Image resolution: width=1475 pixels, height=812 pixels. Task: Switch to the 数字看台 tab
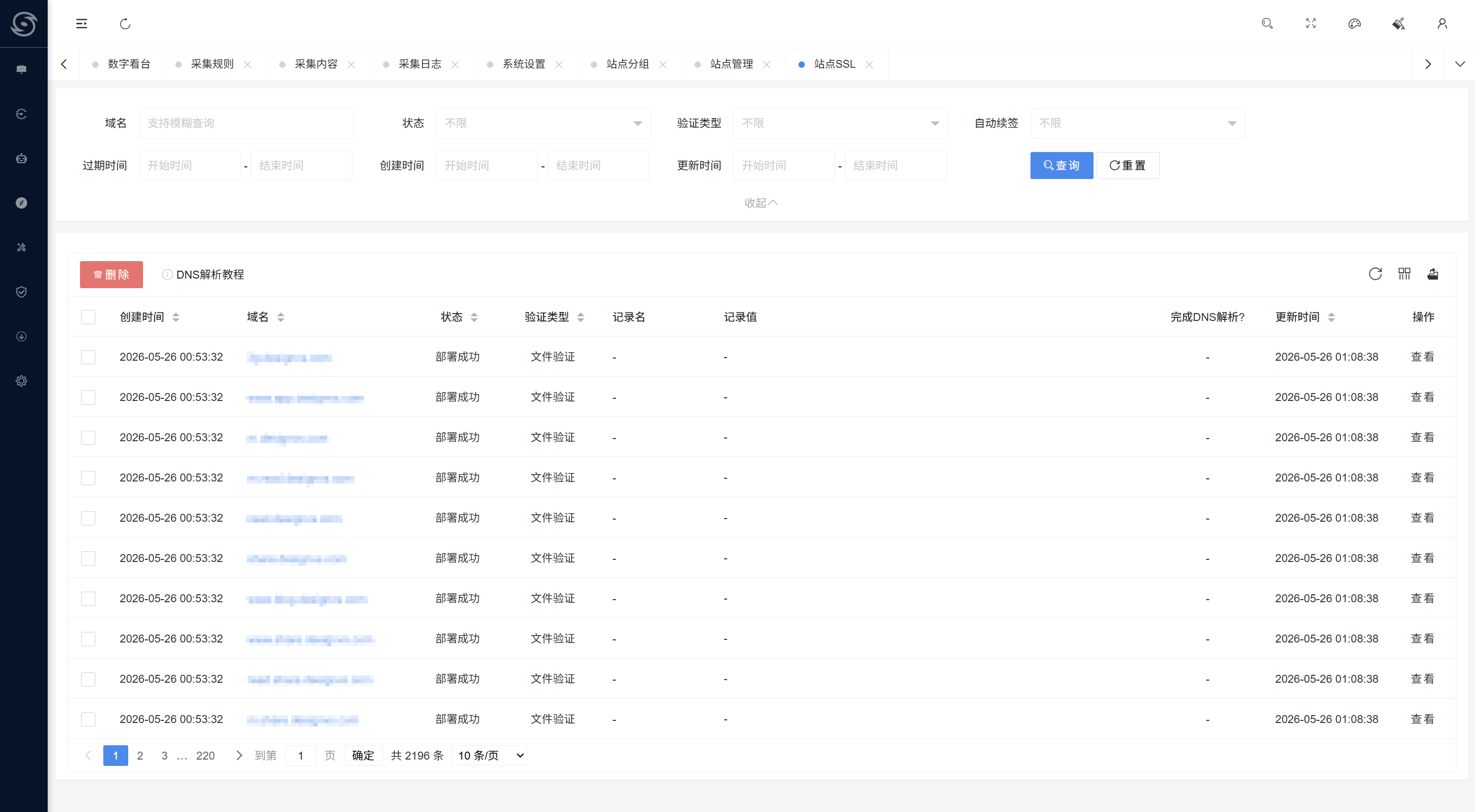(x=121, y=64)
